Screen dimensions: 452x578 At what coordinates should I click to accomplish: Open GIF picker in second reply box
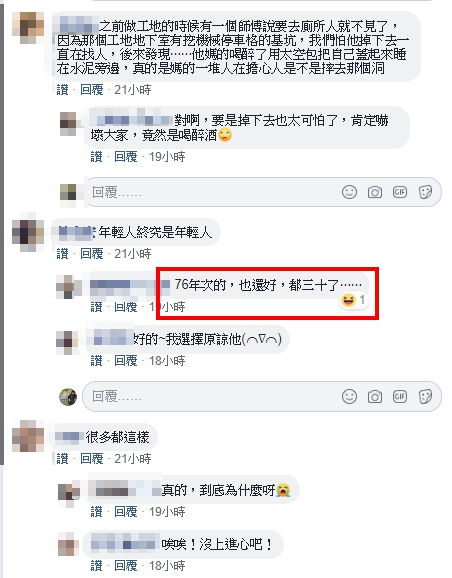(x=400, y=397)
